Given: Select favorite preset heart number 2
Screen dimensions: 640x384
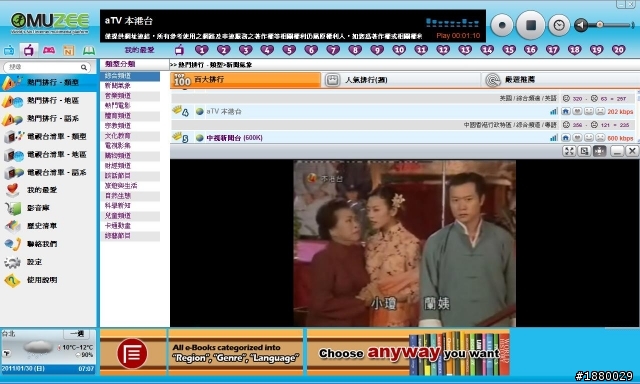Looking at the screenshot, I should tap(223, 50).
